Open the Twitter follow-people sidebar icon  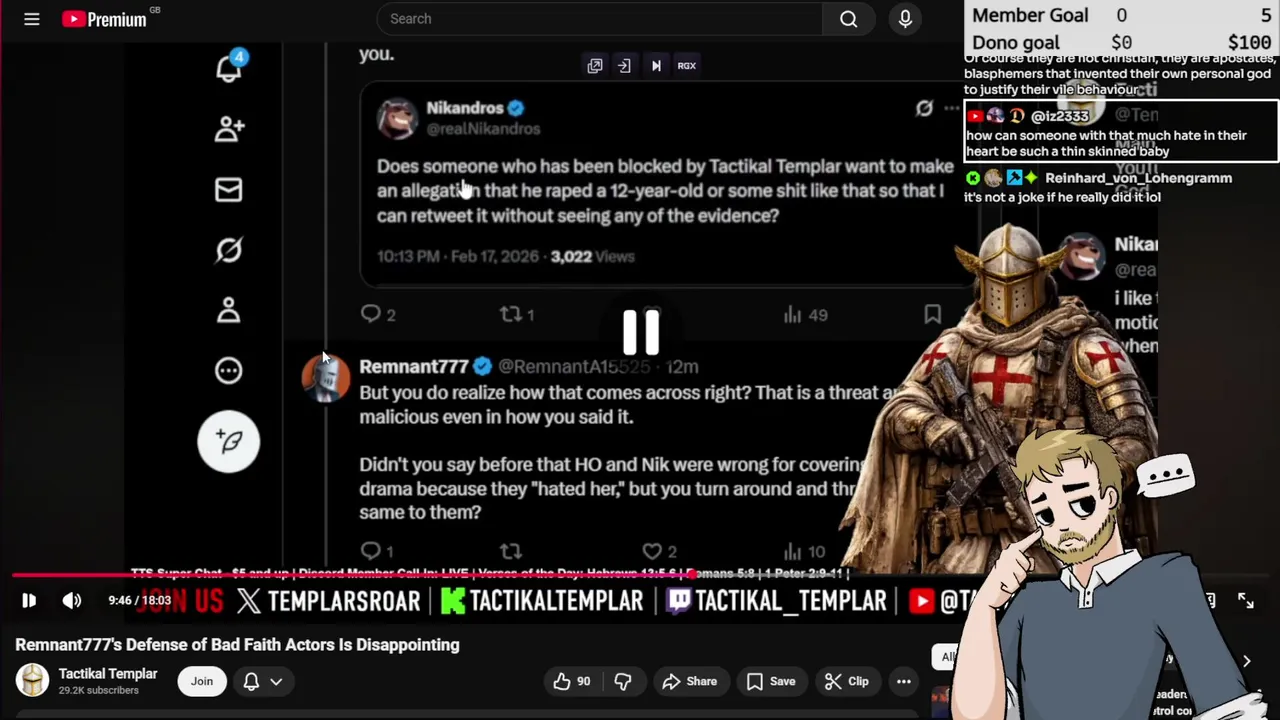[229, 129]
